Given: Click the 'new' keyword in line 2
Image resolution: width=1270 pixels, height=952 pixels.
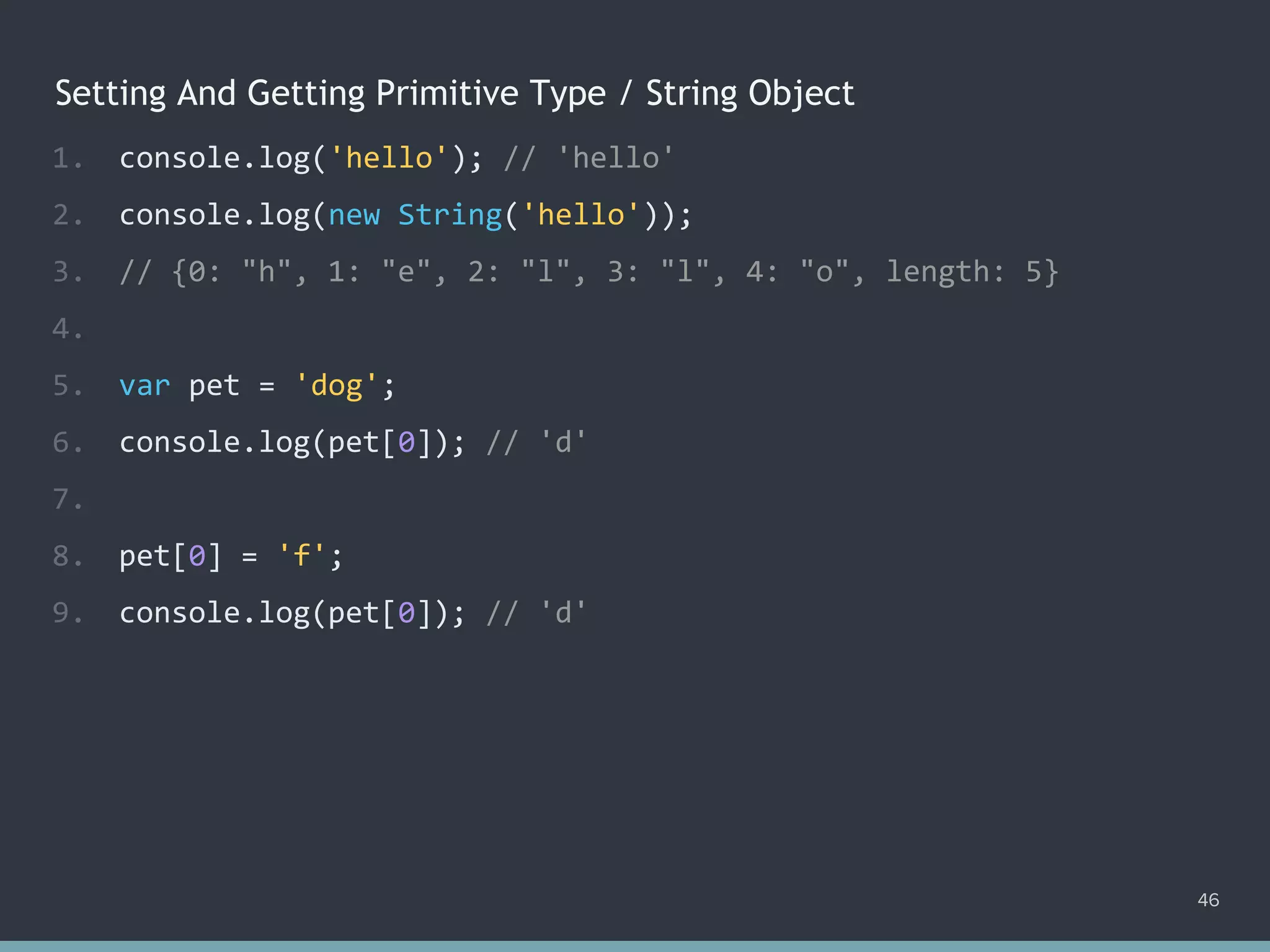Looking at the screenshot, I should click(355, 214).
